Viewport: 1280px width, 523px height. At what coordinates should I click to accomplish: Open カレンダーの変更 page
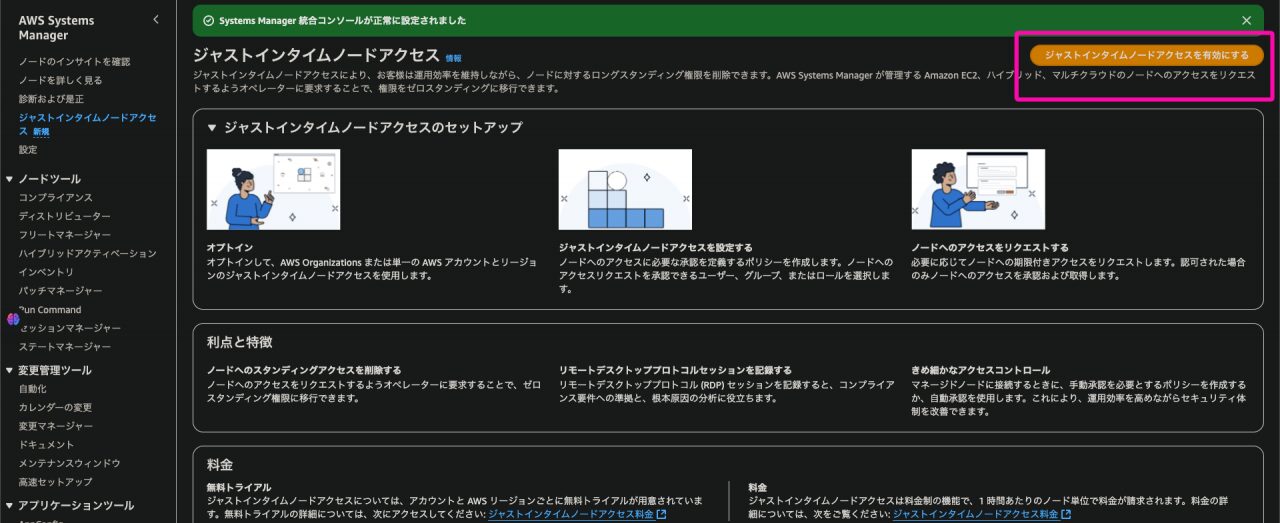click(x=55, y=407)
